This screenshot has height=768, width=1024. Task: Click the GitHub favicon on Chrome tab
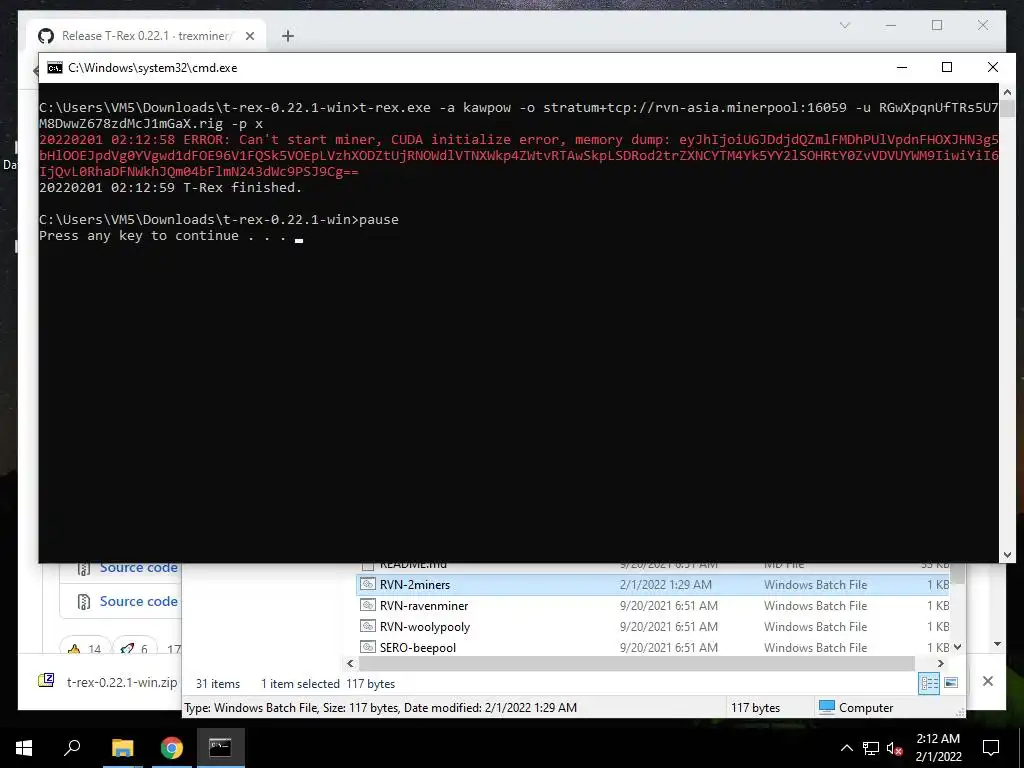point(46,36)
